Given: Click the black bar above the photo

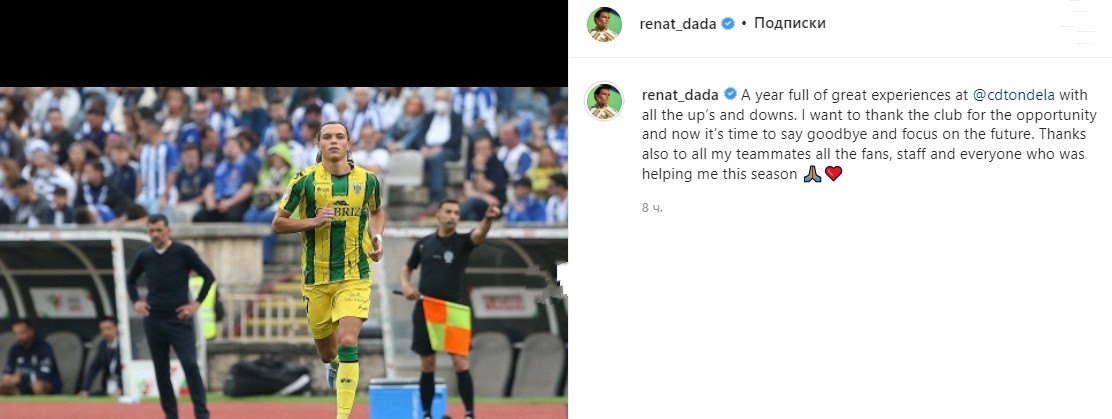Looking at the screenshot, I should click(x=284, y=43).
